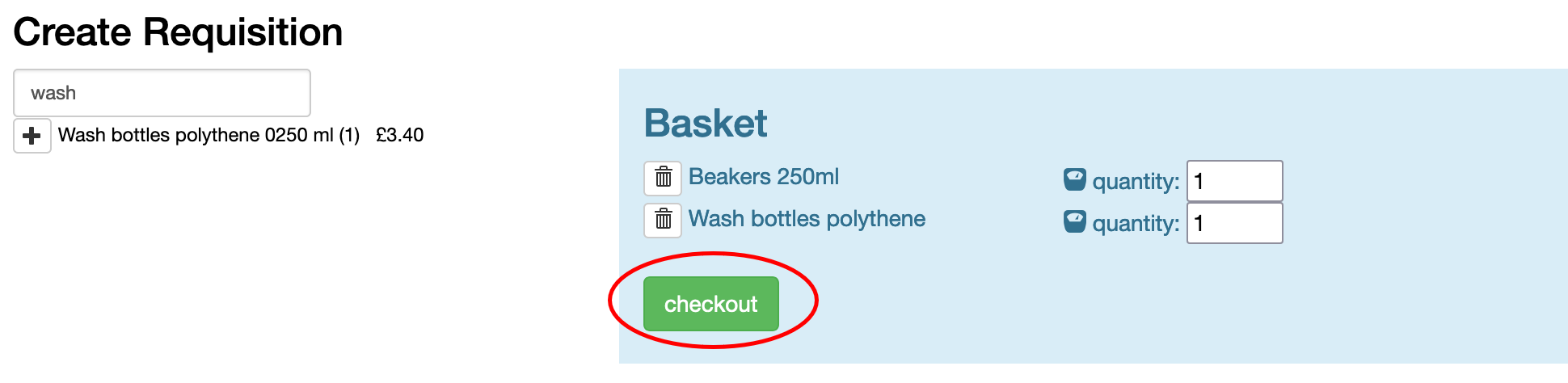Viewport: 1568px width, 383px height.
Task: Open the Beakers 250ml basket link
Action: tap(763, 177)
